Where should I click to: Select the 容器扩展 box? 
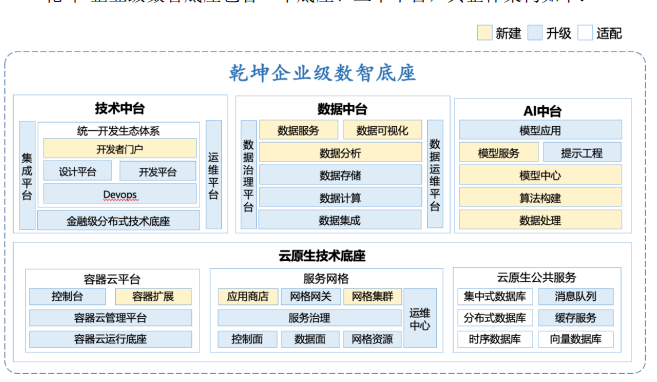[153, 297]
